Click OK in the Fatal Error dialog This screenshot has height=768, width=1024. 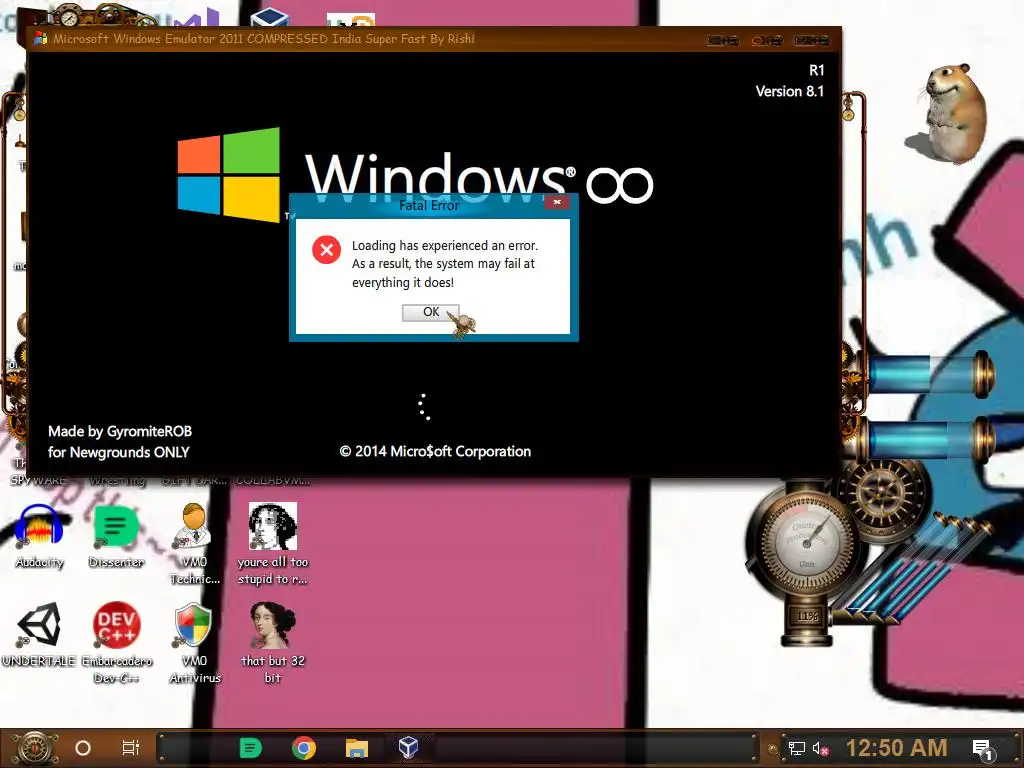pos(430,312)
